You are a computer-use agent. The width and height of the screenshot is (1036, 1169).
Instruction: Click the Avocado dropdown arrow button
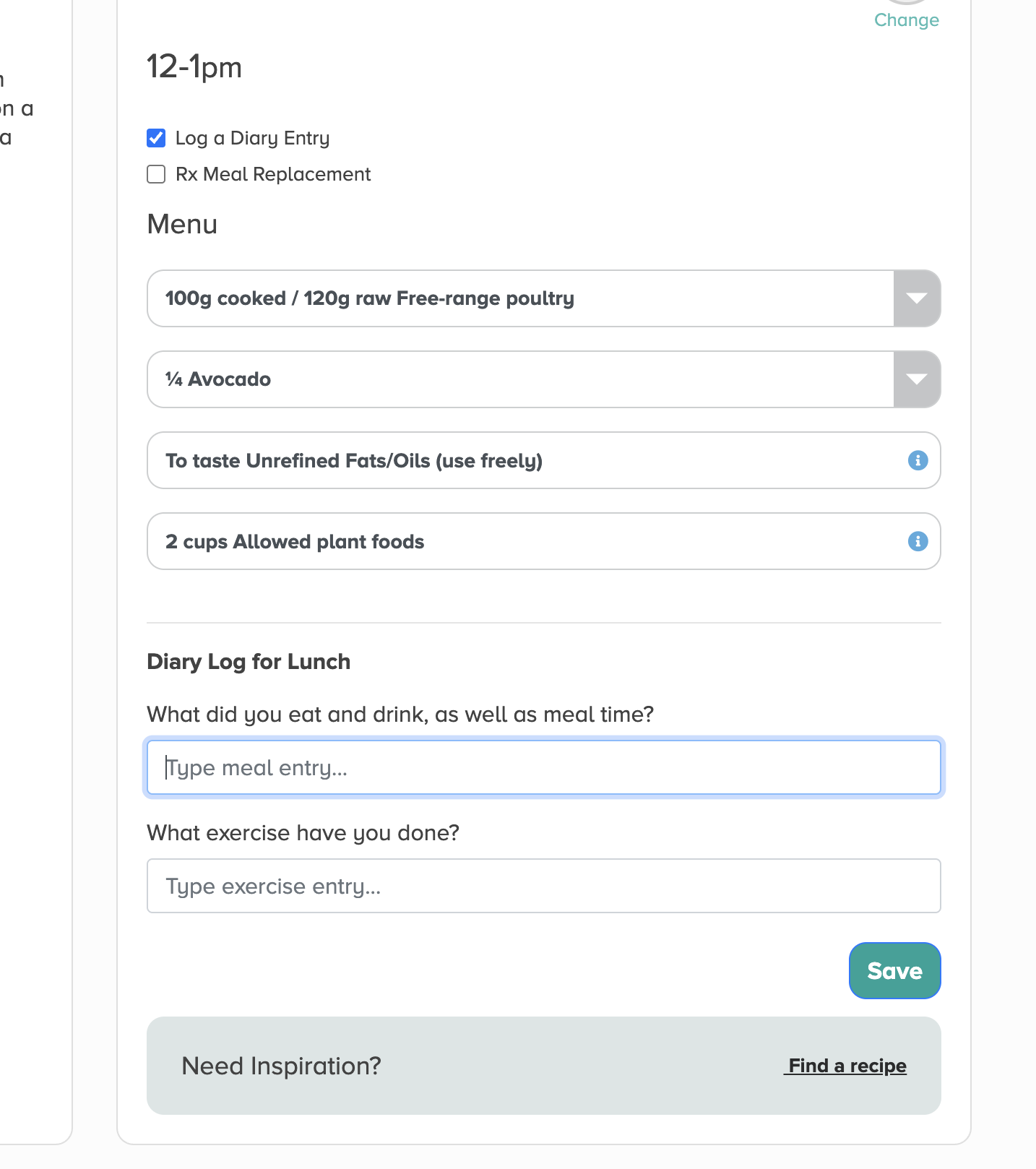click(x=917, y=379)
